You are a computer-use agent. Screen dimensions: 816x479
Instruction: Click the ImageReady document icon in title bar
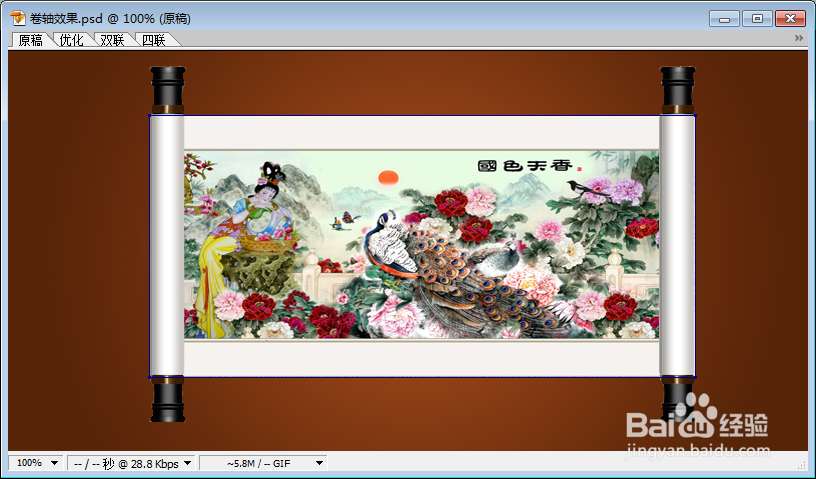(18, 18)
